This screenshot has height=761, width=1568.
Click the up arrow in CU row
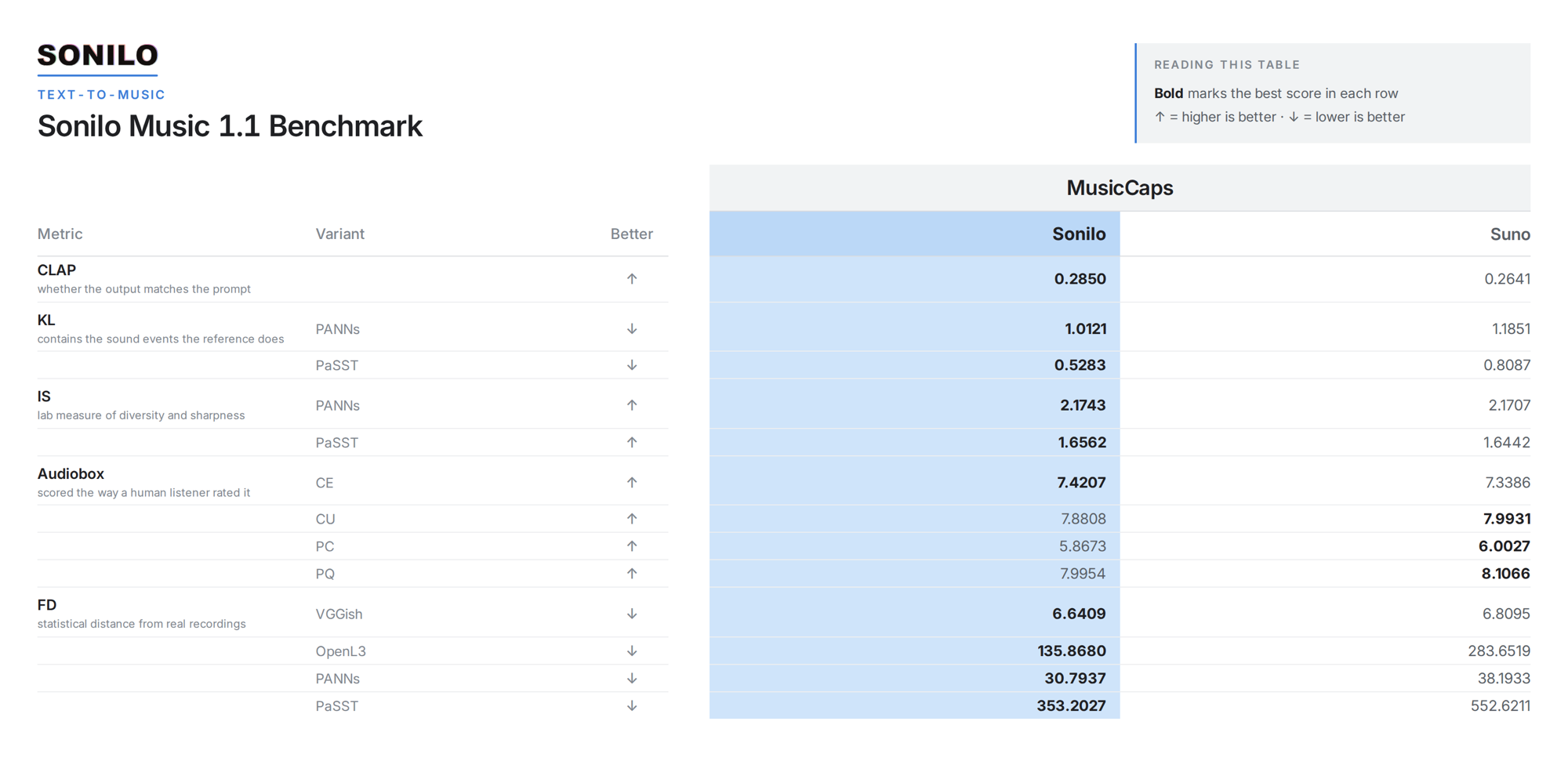(632, 519)
